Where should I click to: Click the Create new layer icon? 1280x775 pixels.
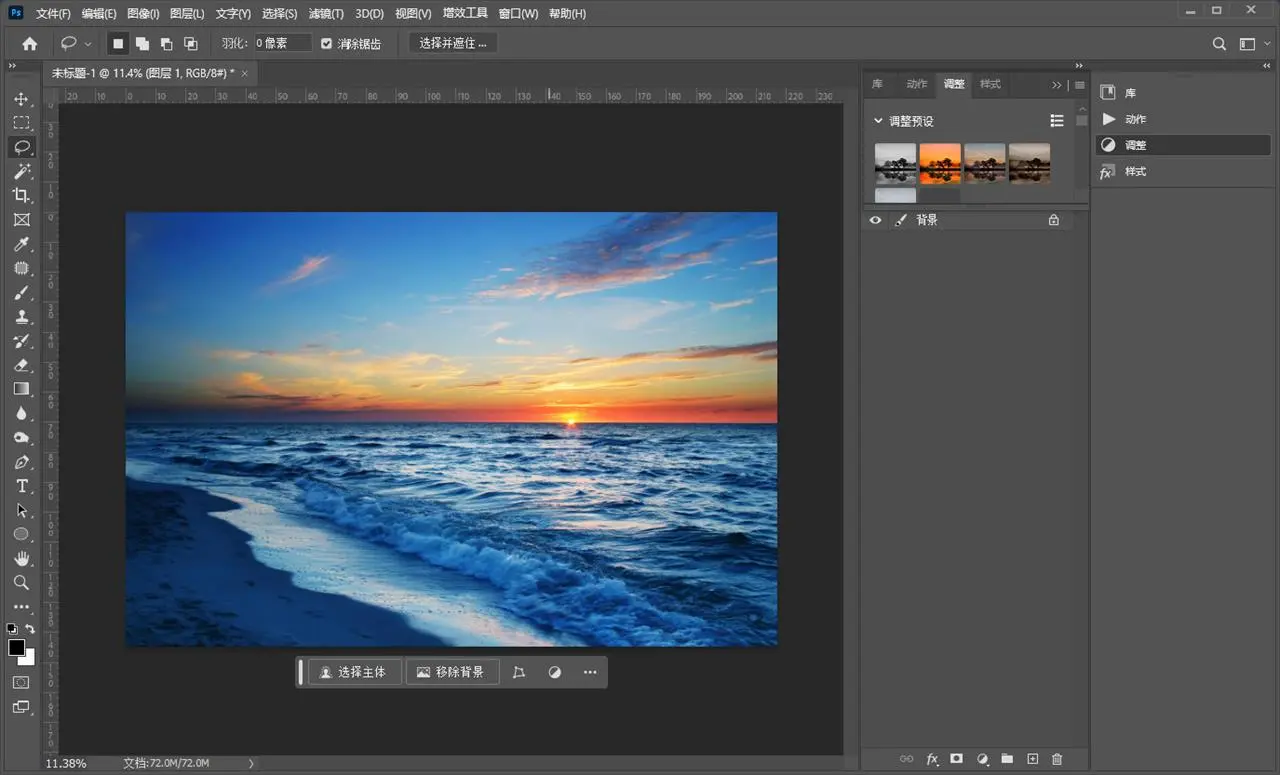pyautogui.click(x=1032, y=759)
